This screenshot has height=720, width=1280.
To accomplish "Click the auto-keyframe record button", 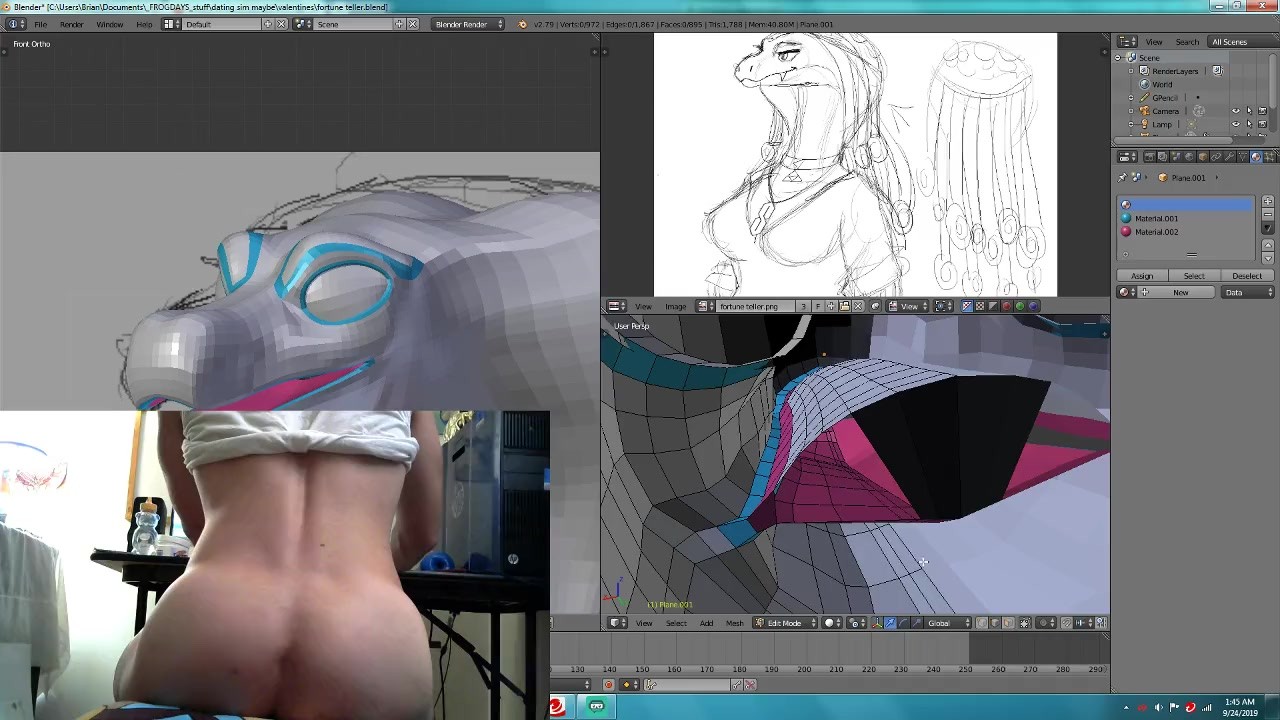I will [x=608, y=685].
